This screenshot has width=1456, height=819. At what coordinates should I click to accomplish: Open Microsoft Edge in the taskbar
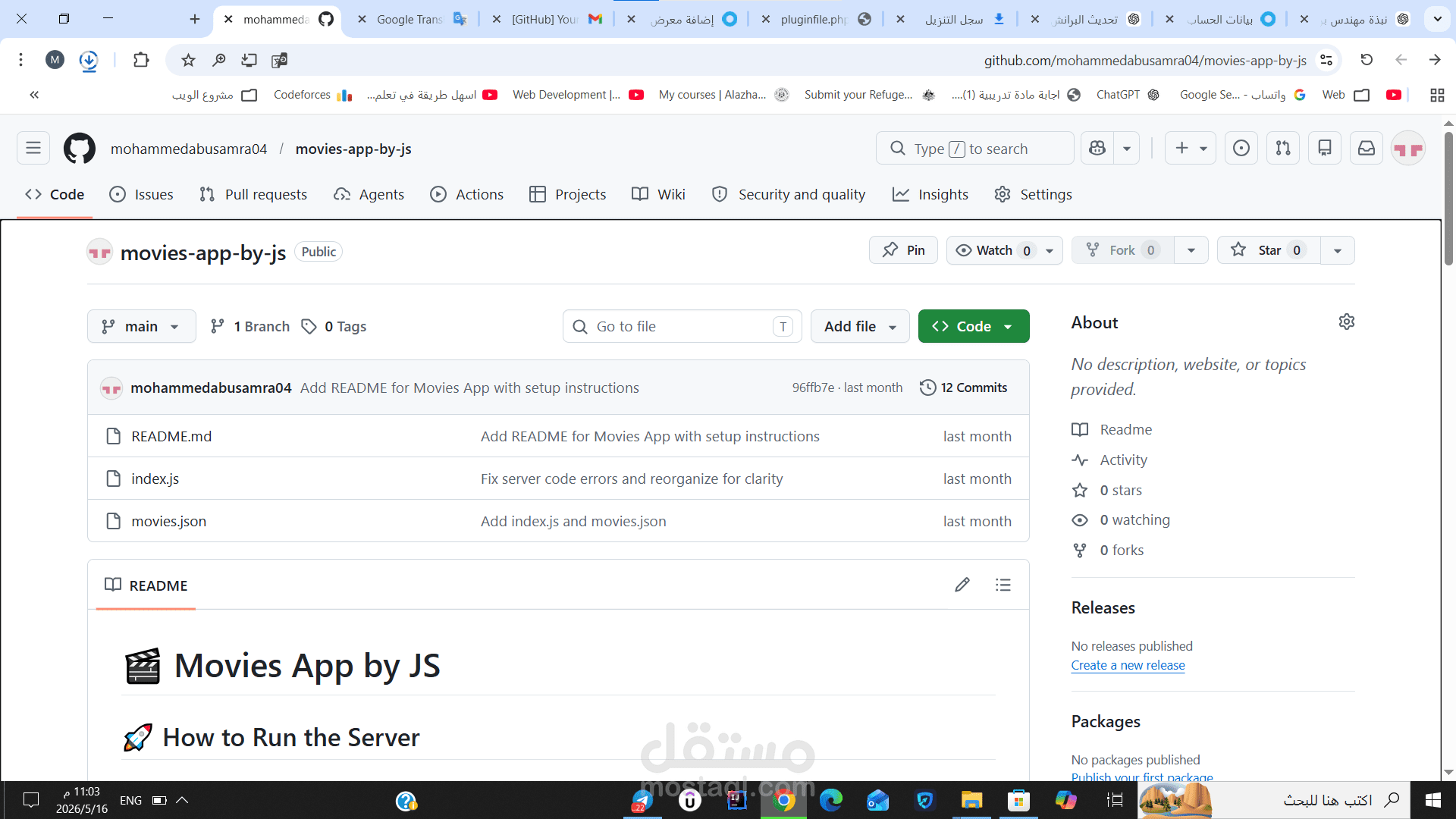[x=831, y=800]
